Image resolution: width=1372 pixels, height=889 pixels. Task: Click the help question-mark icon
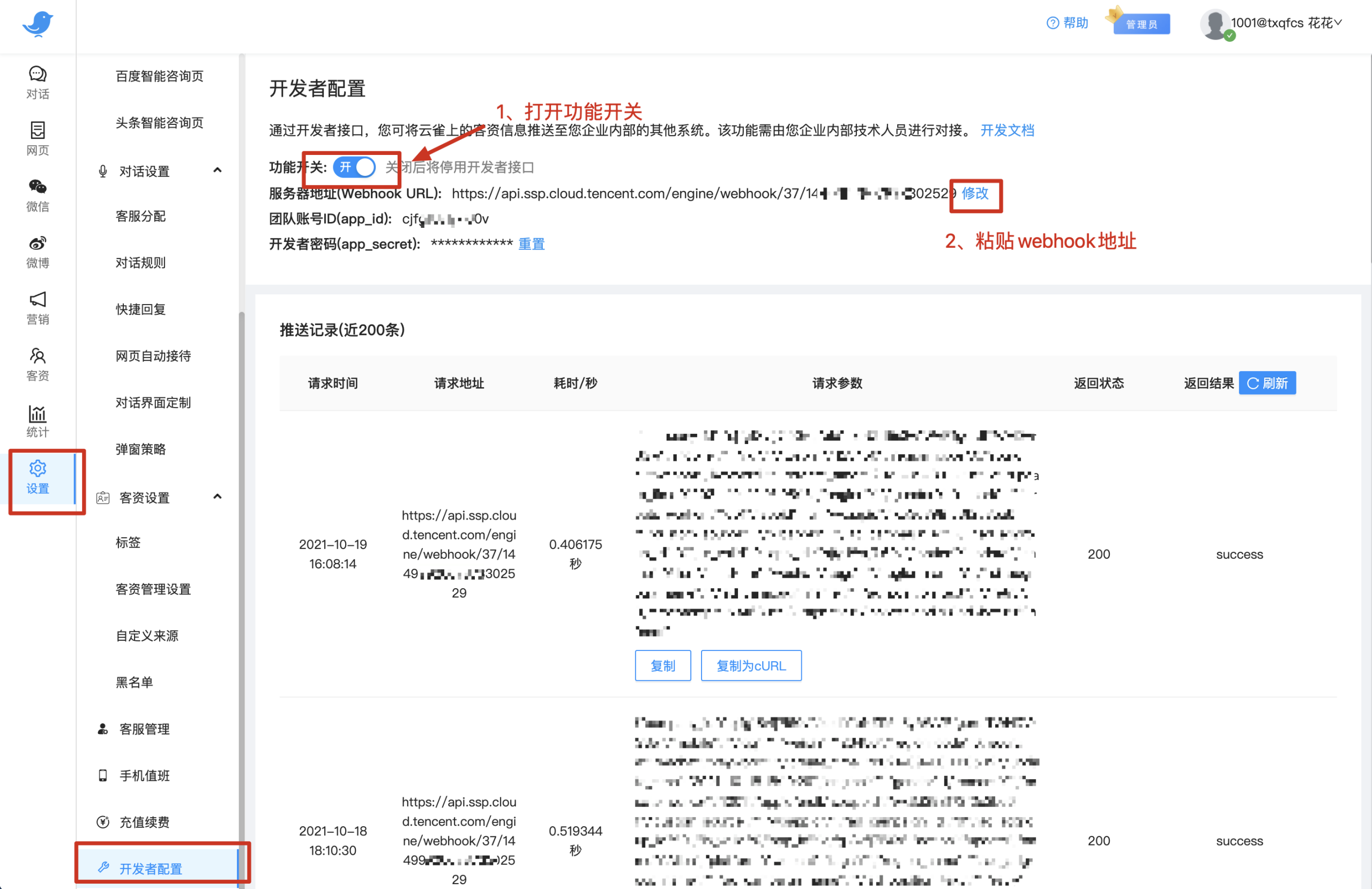pos(1053,23)
